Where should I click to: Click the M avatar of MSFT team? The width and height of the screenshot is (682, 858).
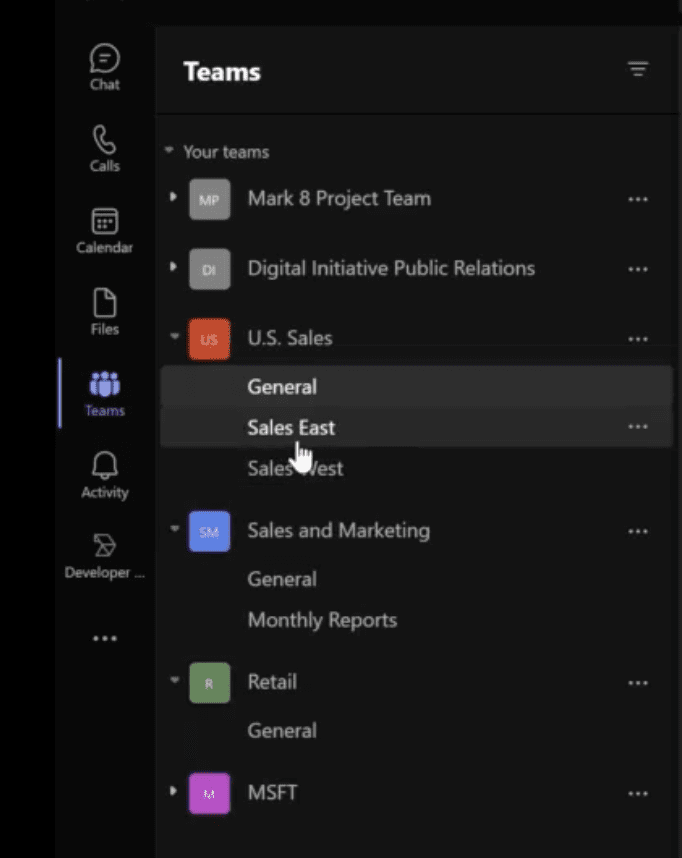[210, 793]
